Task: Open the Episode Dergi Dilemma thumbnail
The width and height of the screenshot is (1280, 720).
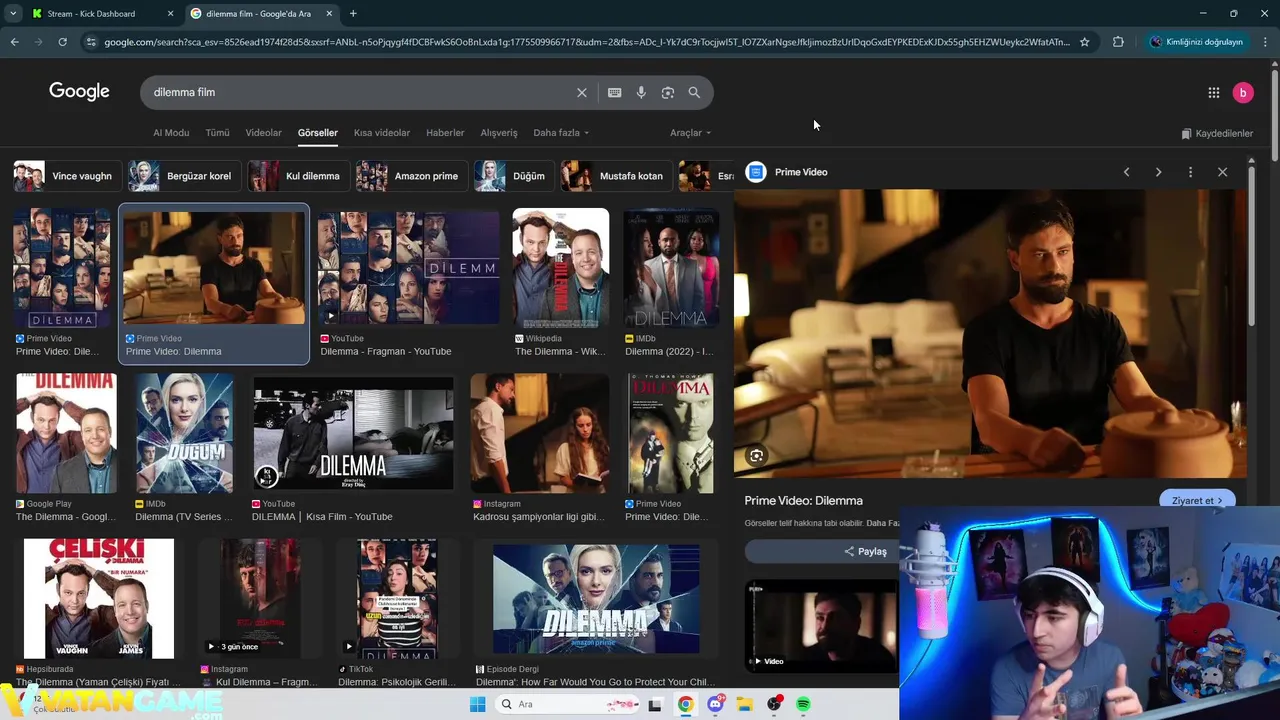Action: [596, 598]
